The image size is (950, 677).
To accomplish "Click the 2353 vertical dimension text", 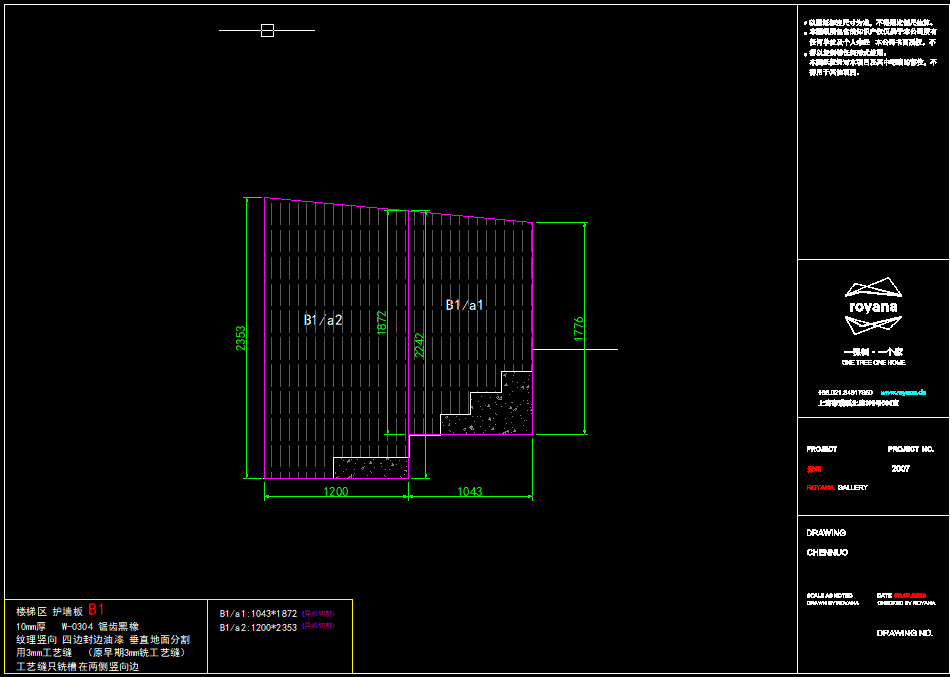I will coord(241,338).
